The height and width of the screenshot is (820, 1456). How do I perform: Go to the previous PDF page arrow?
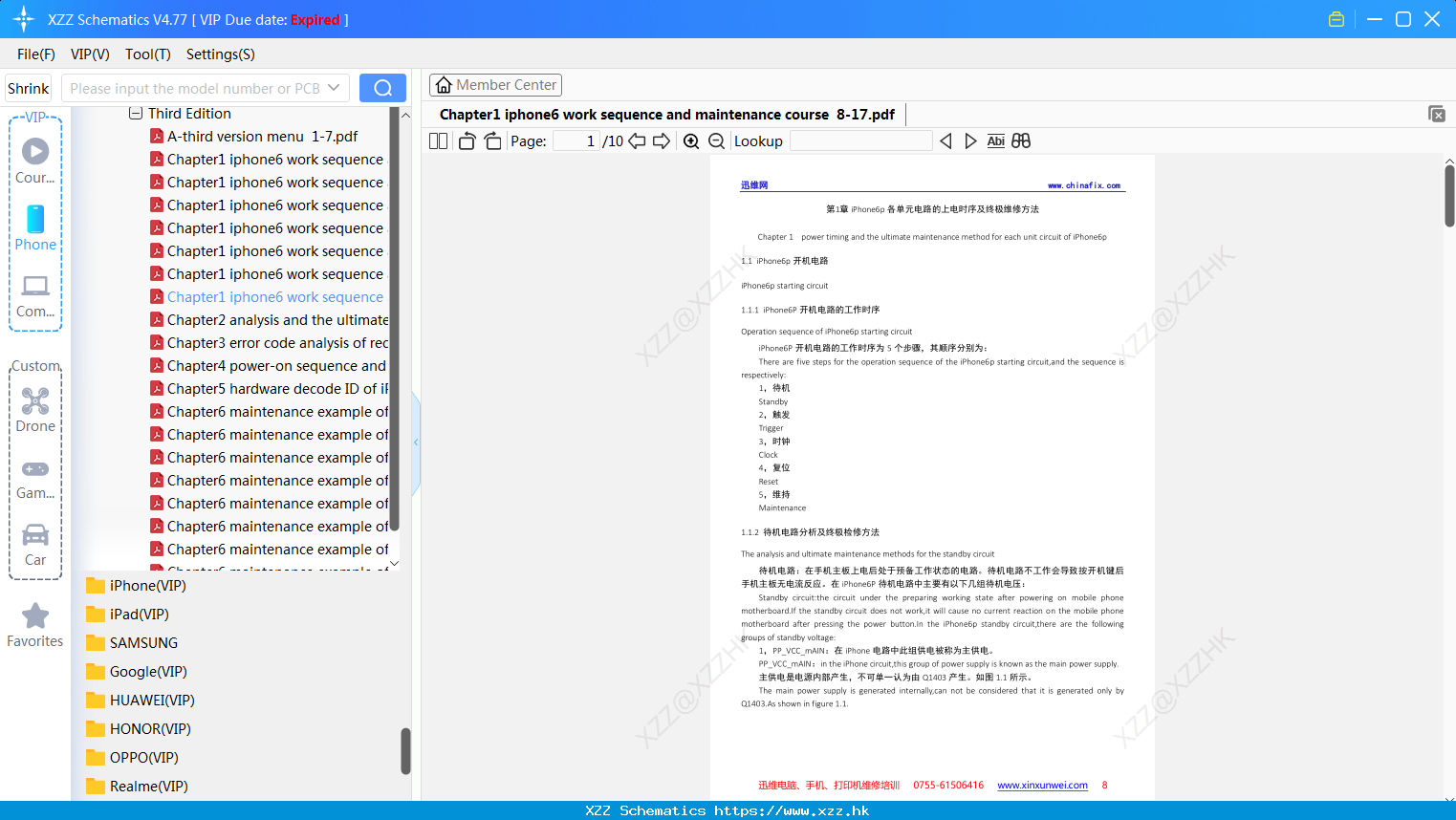point(637,141)
